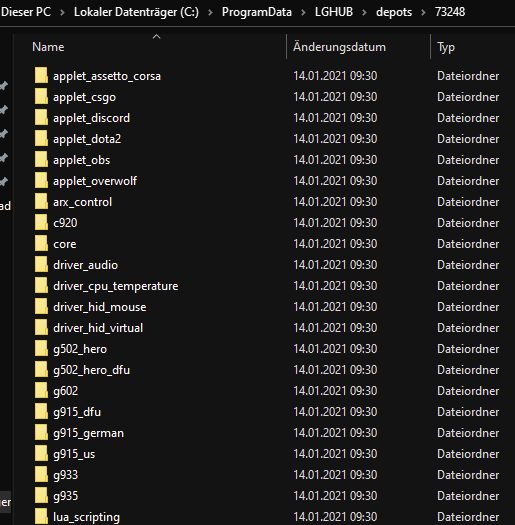Click the applet_obs folder icon
515x525 pixels.
(41, 160)
